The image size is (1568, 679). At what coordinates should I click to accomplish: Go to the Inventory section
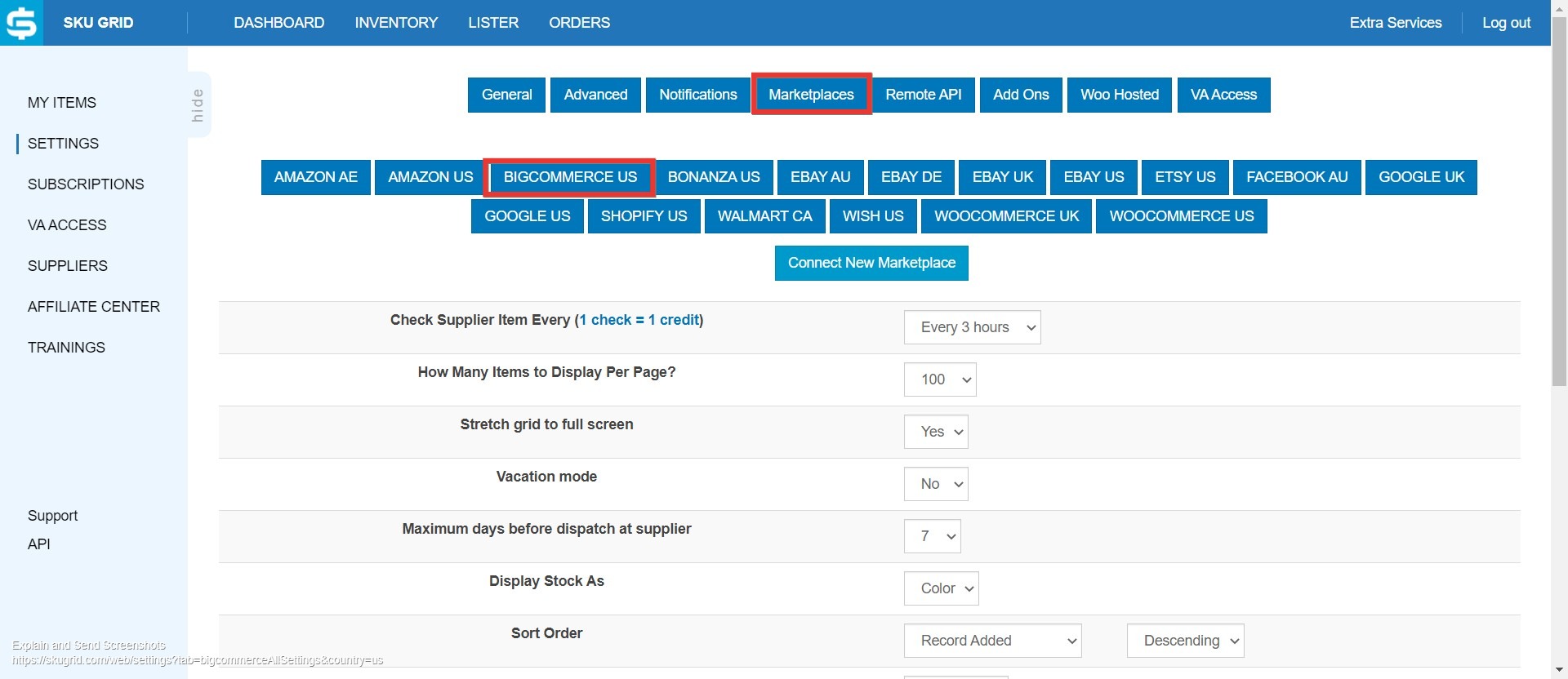[396, 23]
